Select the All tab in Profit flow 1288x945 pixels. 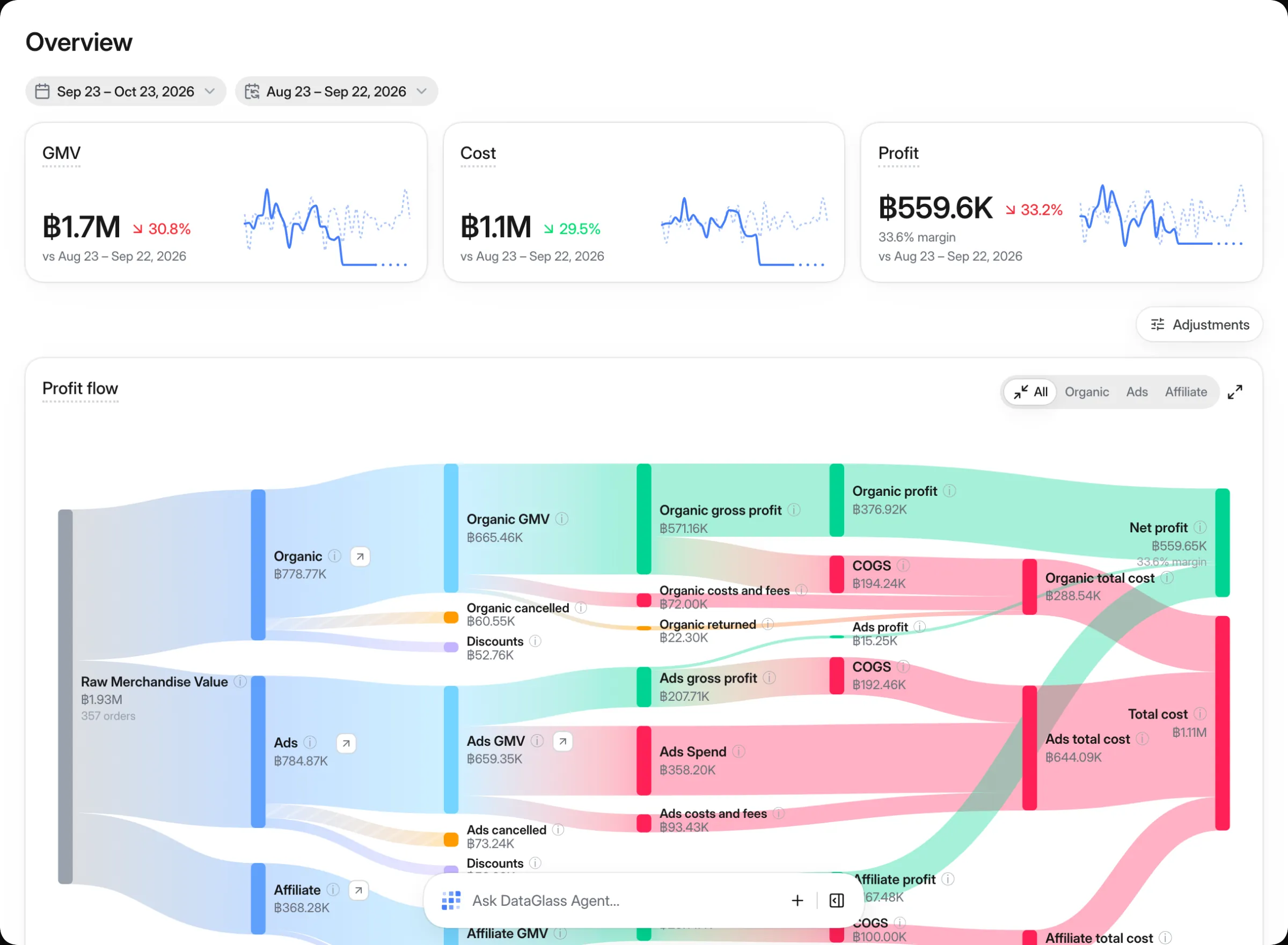pos(1030,392)
